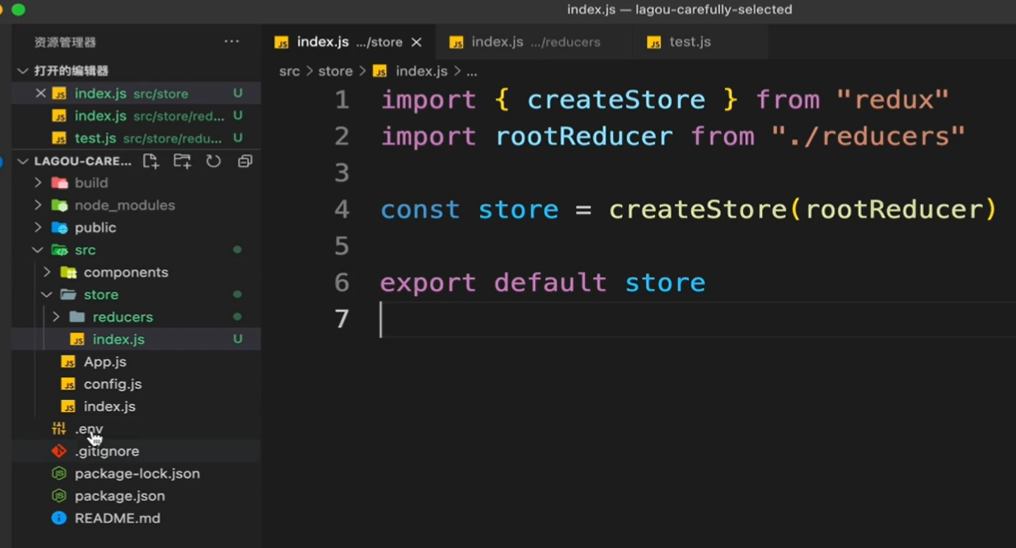The width and height of the screenshot is (1016, 548).
Task: Expand the public folder
Action: coord(38,227)
